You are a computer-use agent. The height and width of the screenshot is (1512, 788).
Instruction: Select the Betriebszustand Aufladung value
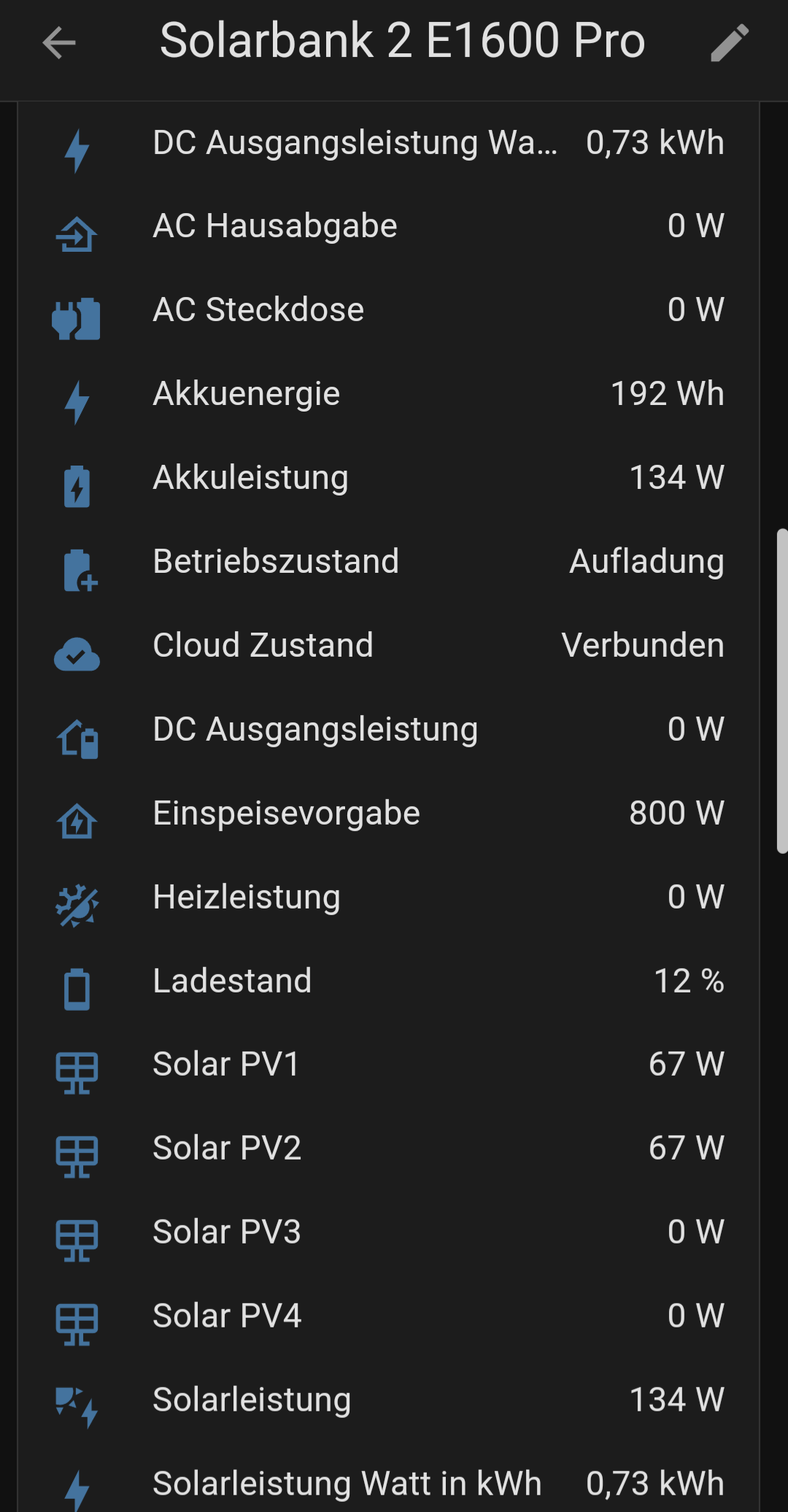pos(646,562)
